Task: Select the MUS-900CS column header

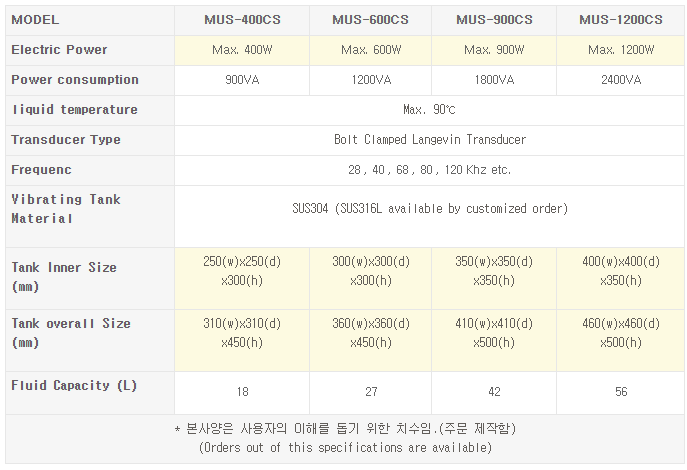Action: [x=494, y=19]
